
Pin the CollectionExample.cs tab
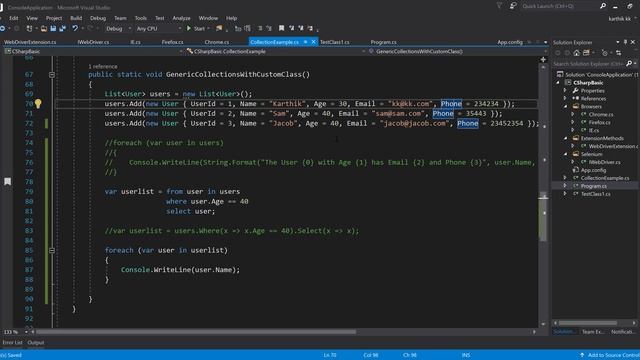click(x=305, y=42)
